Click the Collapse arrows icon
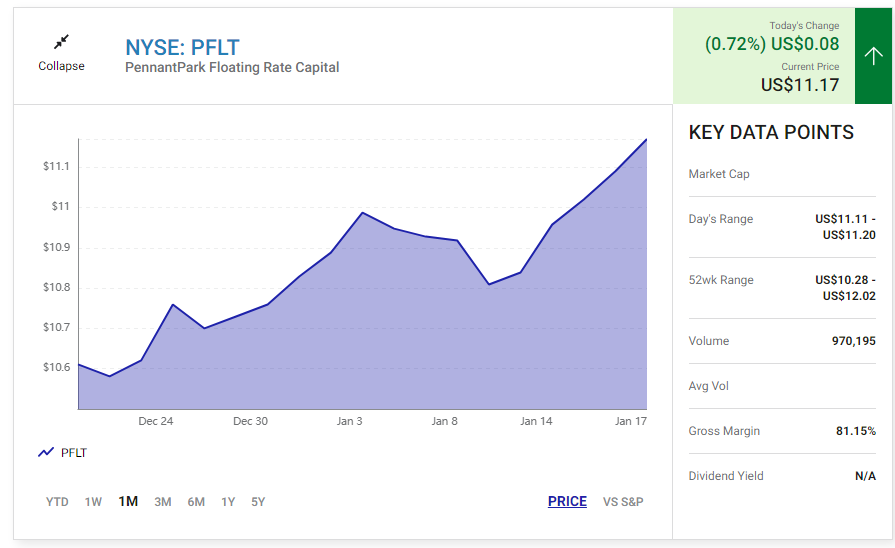 pyautogui.click(x=61, y=42)
